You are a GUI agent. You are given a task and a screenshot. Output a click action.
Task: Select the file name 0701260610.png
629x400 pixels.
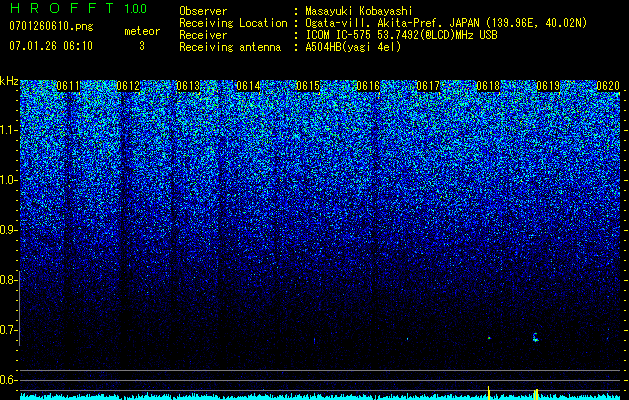51,27
